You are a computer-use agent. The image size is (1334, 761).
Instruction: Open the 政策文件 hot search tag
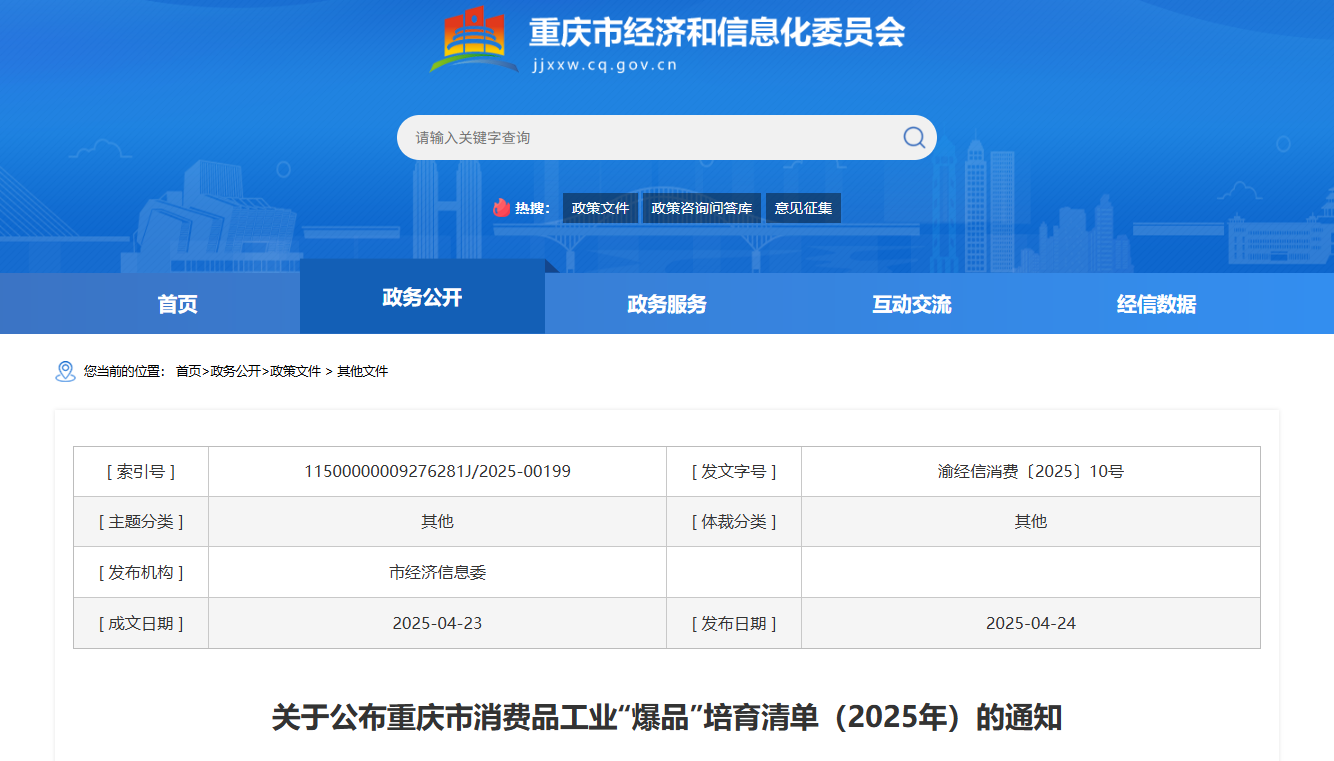coord(600,208)
